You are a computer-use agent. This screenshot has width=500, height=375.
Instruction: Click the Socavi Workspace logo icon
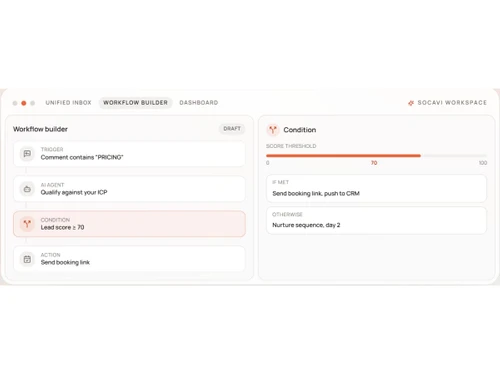click(411, 103)
